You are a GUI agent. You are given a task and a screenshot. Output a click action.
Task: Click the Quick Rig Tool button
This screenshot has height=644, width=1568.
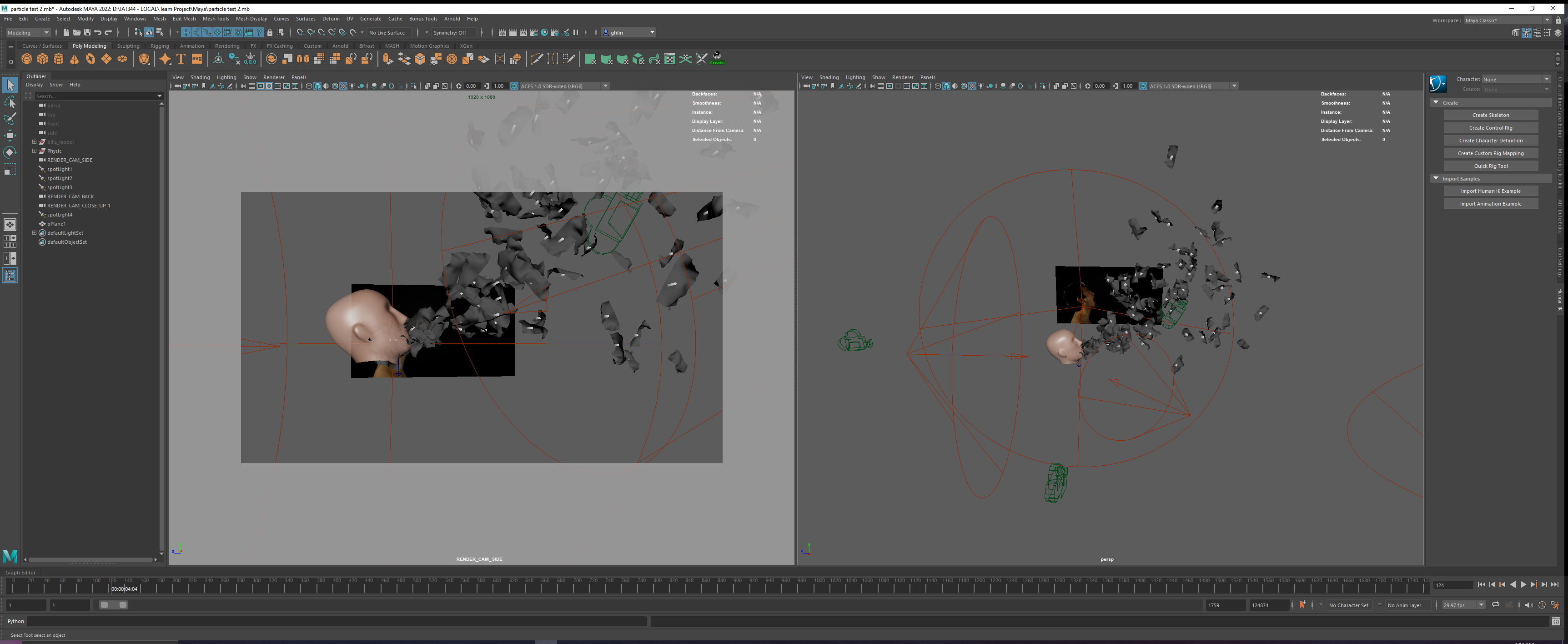[1490, 166]
